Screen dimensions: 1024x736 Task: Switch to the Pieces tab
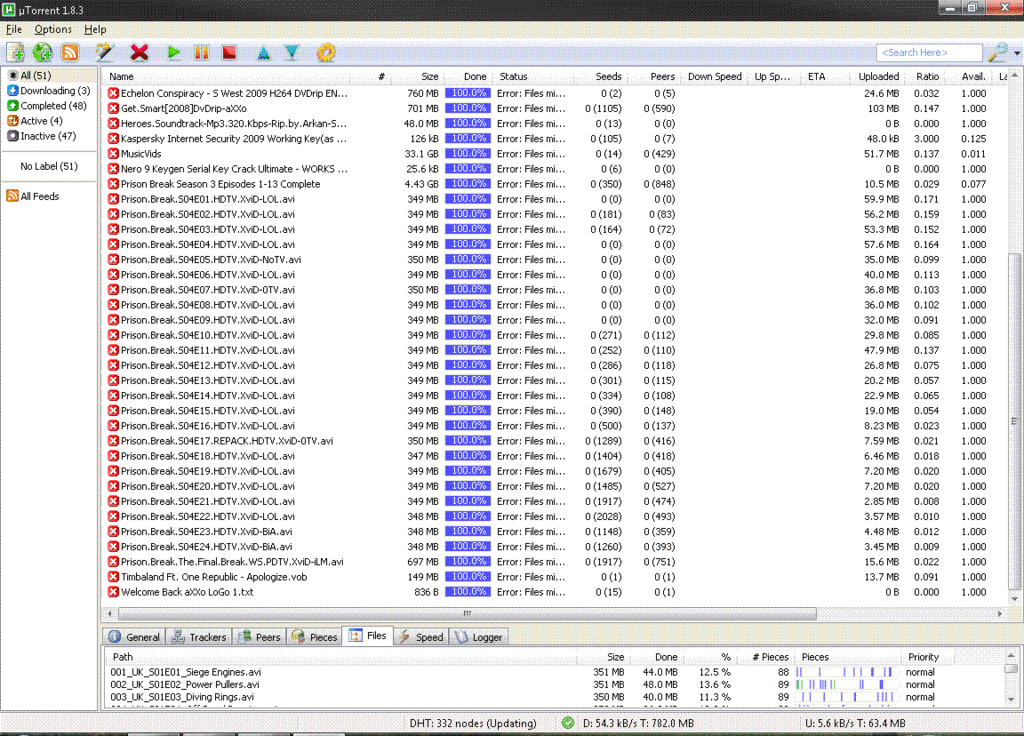point(315,637)
